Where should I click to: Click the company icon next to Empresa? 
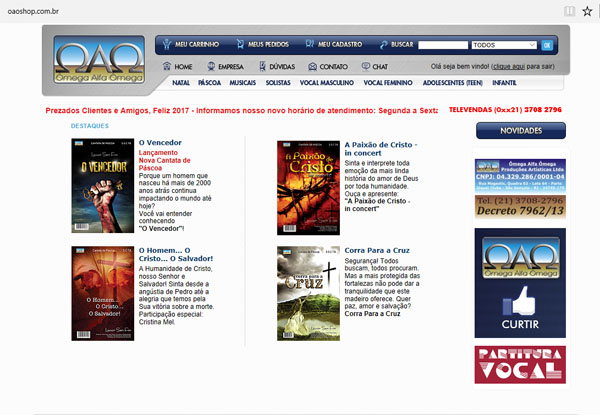[211, 67]
